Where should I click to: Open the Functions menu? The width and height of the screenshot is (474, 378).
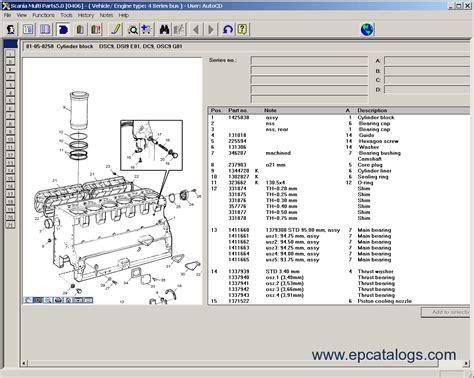43,15
